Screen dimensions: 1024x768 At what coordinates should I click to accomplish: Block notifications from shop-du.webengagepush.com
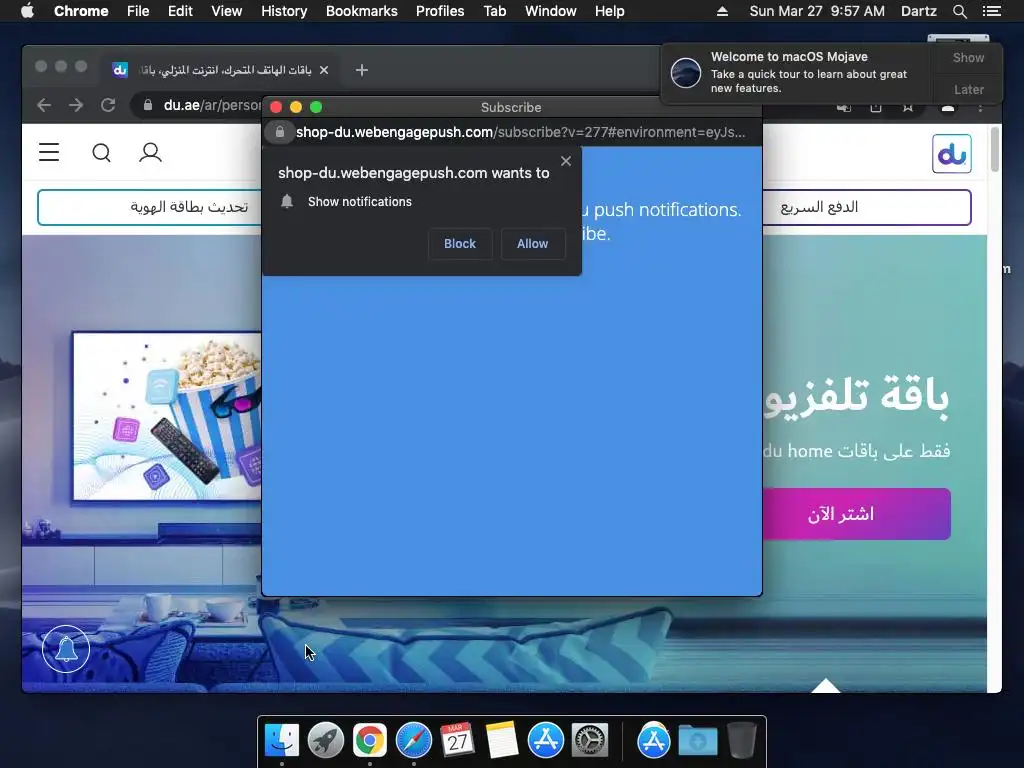pyautogui.click(x=460, y=244)
